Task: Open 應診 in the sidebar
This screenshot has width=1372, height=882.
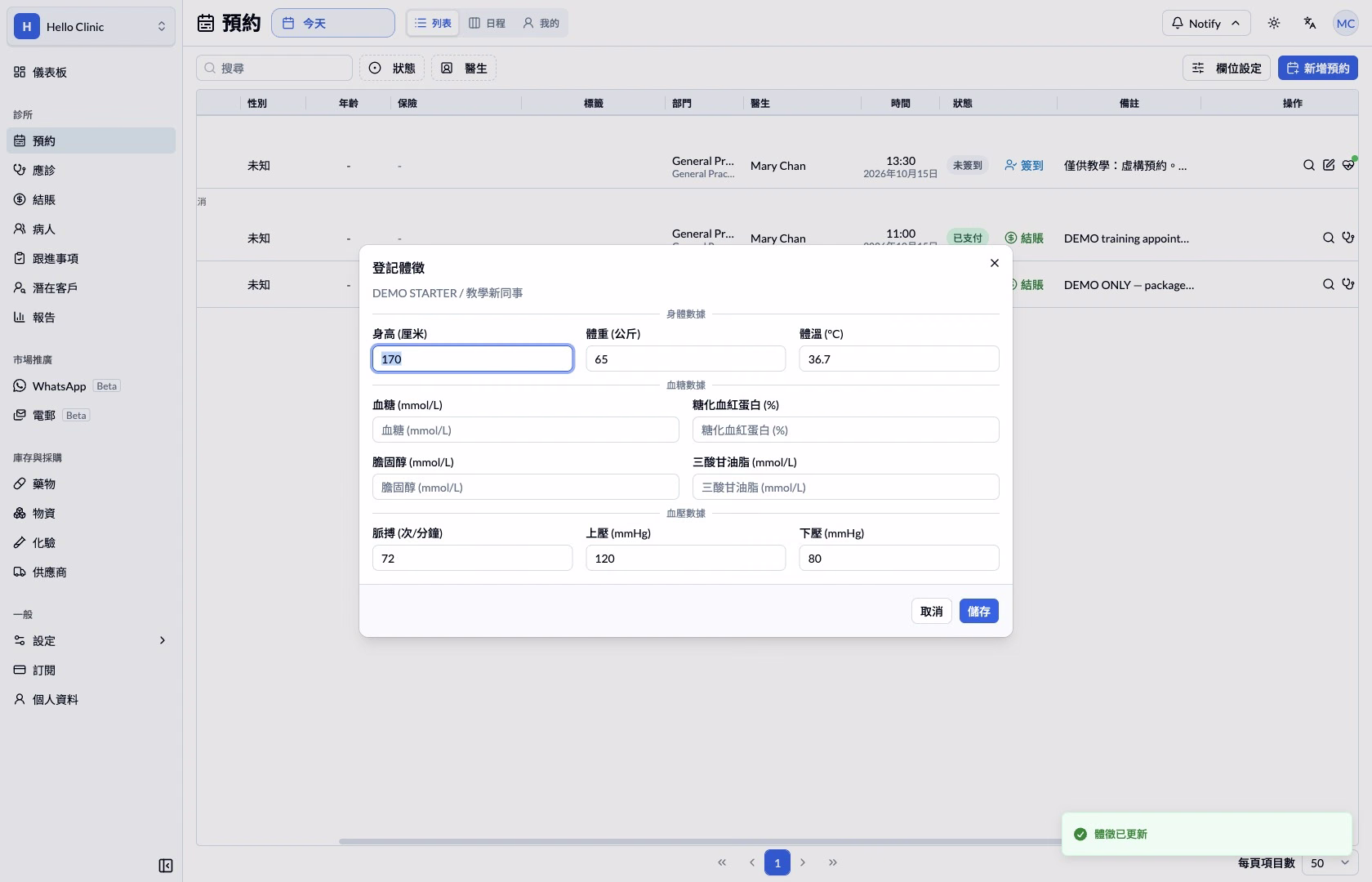Action: [x=91, y=170]
